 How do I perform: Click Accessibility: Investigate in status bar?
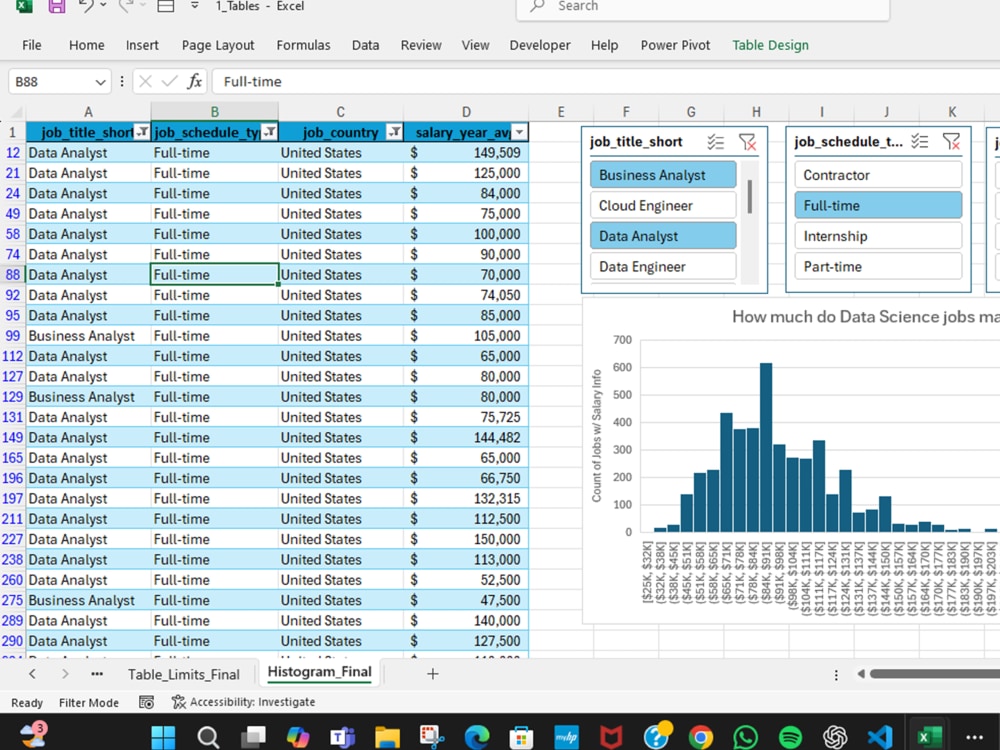click(x=244, y=702)
